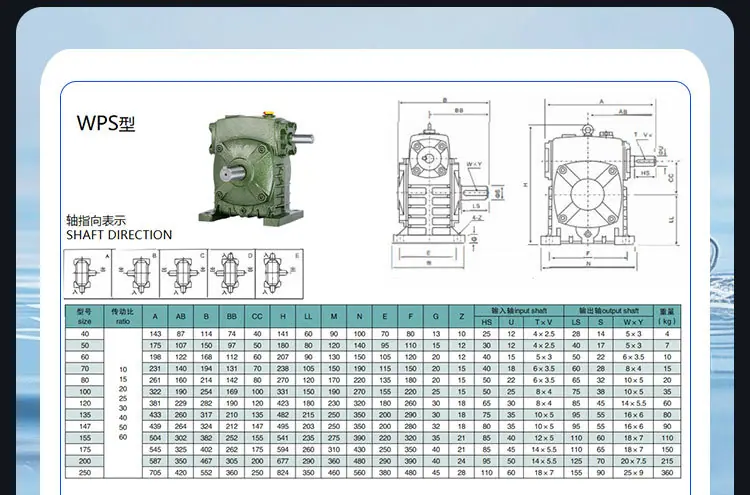
Task: Click the "U" sub-header in the table
Action: (x=511, y=322)
